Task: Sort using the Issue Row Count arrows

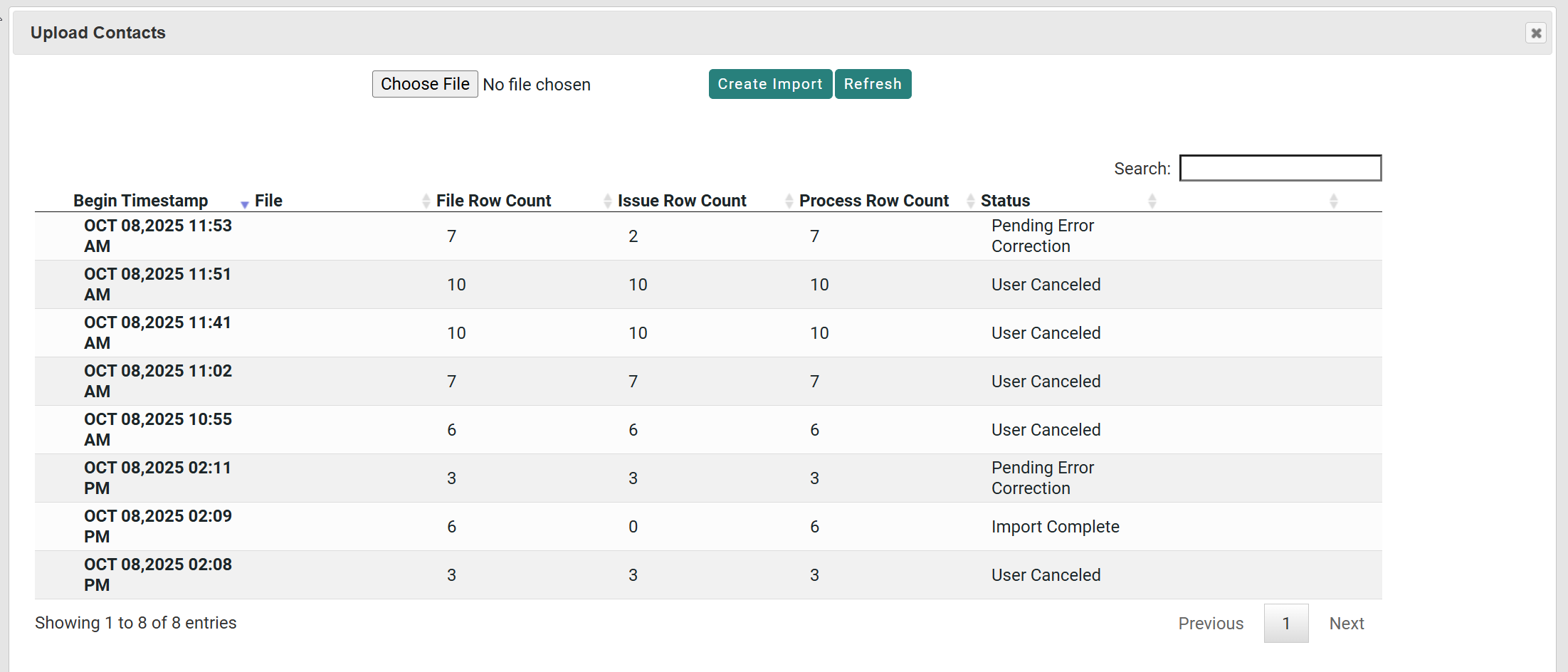Action: coord(789,201)
